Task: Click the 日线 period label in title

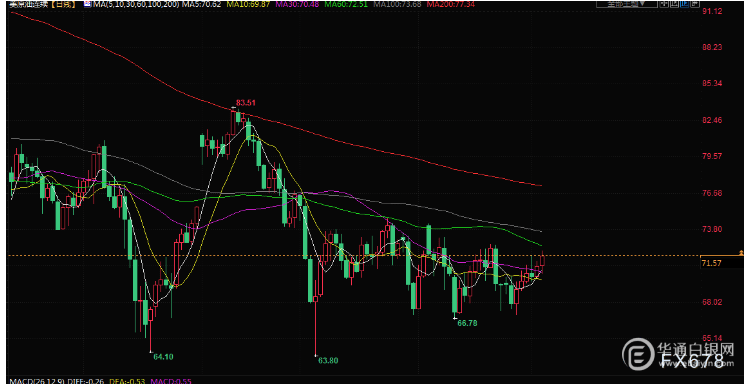Action: 62,4
